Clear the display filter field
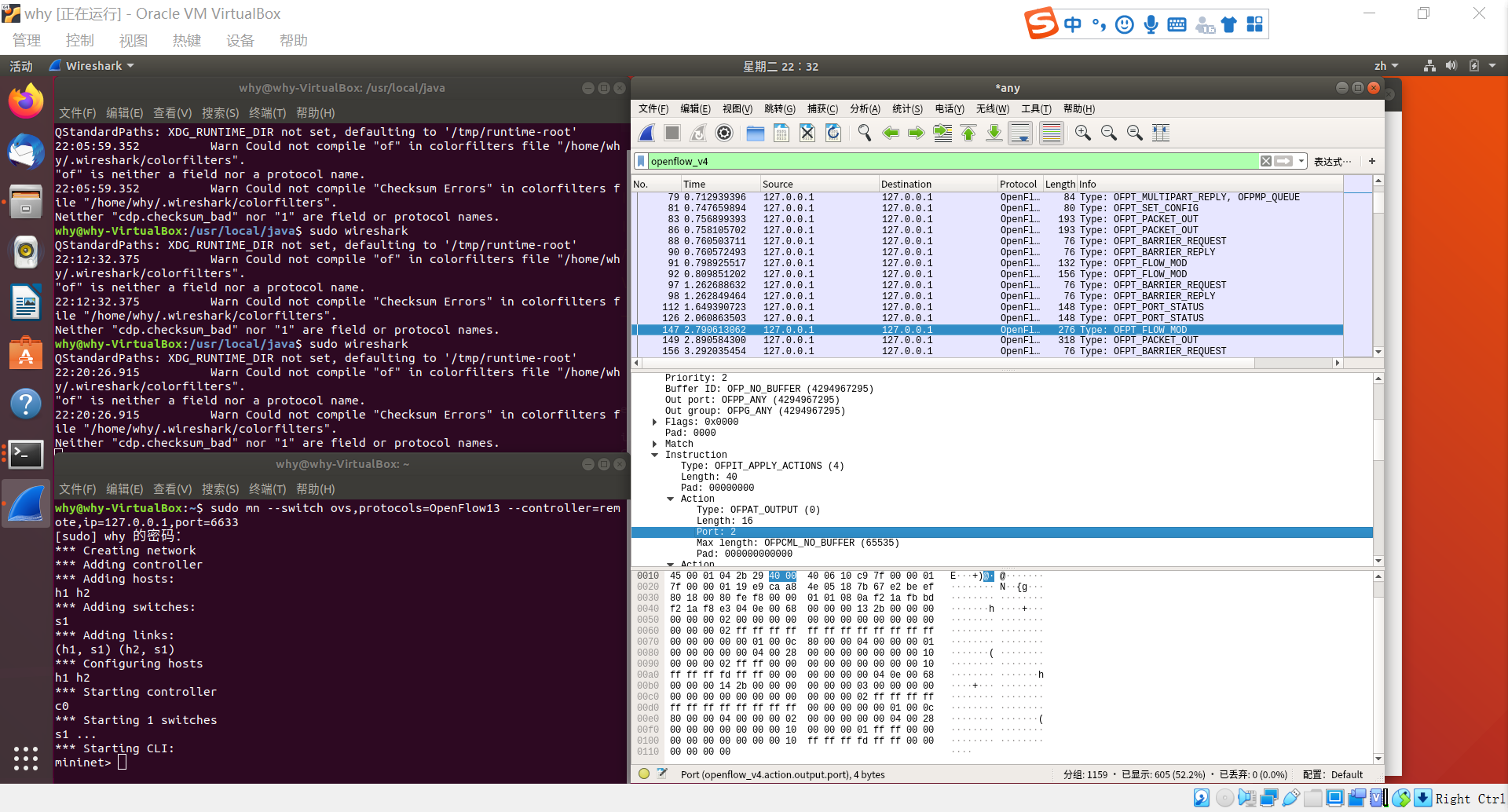Screen dimensions: 1508x812 pos(1266,162)
